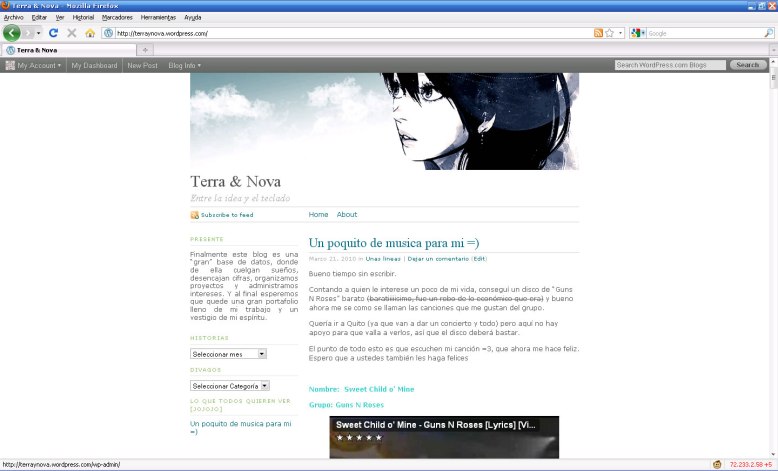Image resolution: width=778 pixels, height=471 pixels.
Task: Click the search magnifier icon
Action: (768, 33)
